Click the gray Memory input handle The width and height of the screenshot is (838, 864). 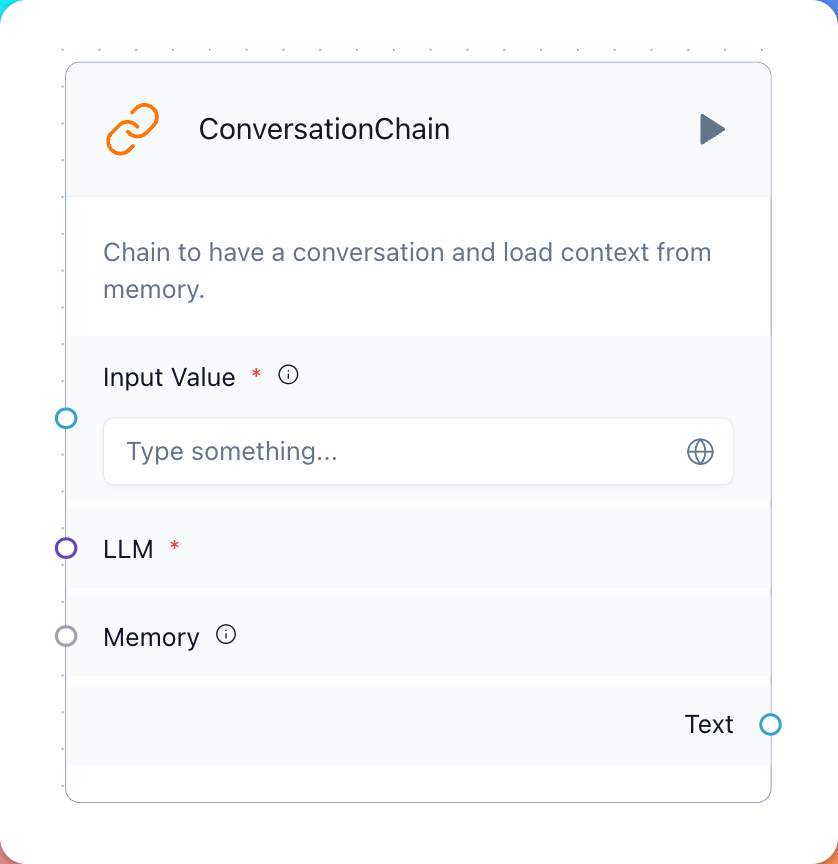coord(66,636)
